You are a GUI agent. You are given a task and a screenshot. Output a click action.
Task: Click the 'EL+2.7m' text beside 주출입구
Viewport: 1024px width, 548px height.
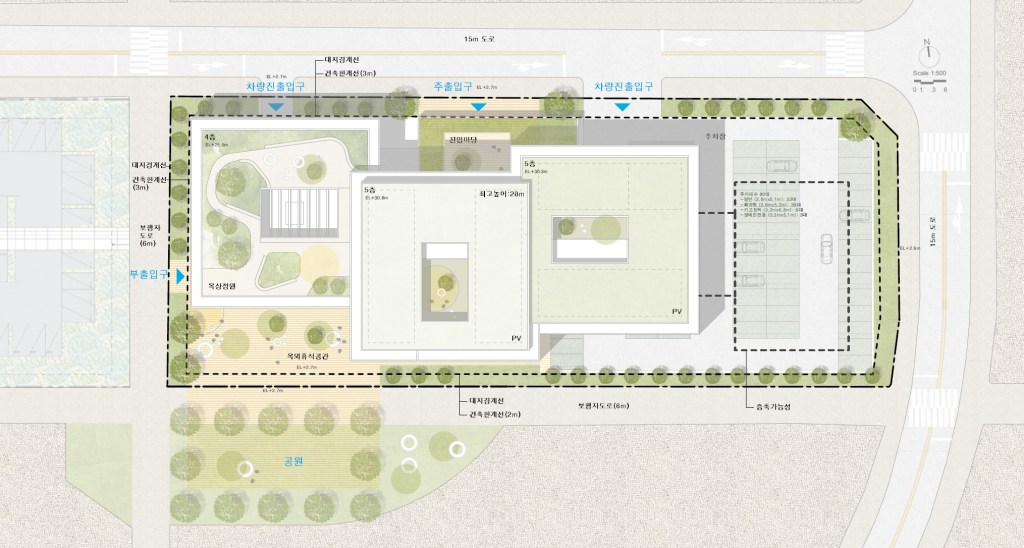tap(487, 87)
